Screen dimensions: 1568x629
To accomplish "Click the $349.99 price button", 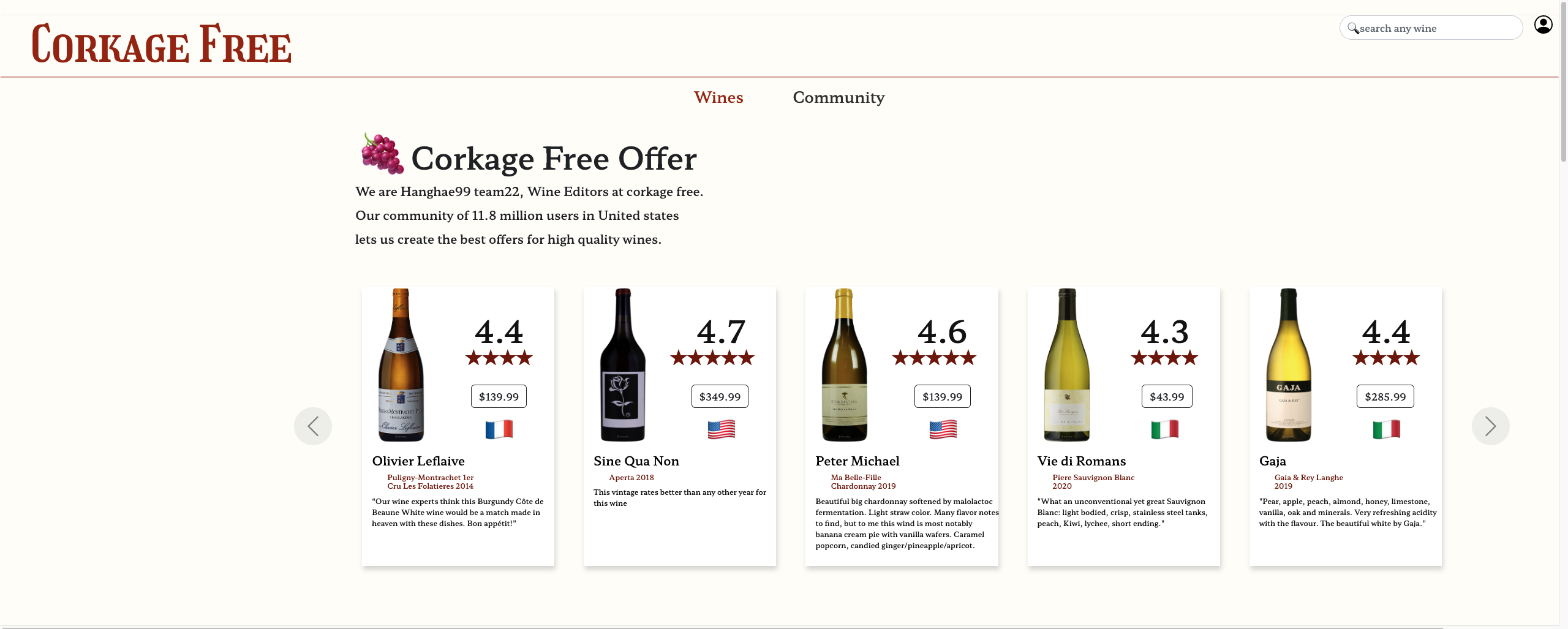I will coord(720,396).
